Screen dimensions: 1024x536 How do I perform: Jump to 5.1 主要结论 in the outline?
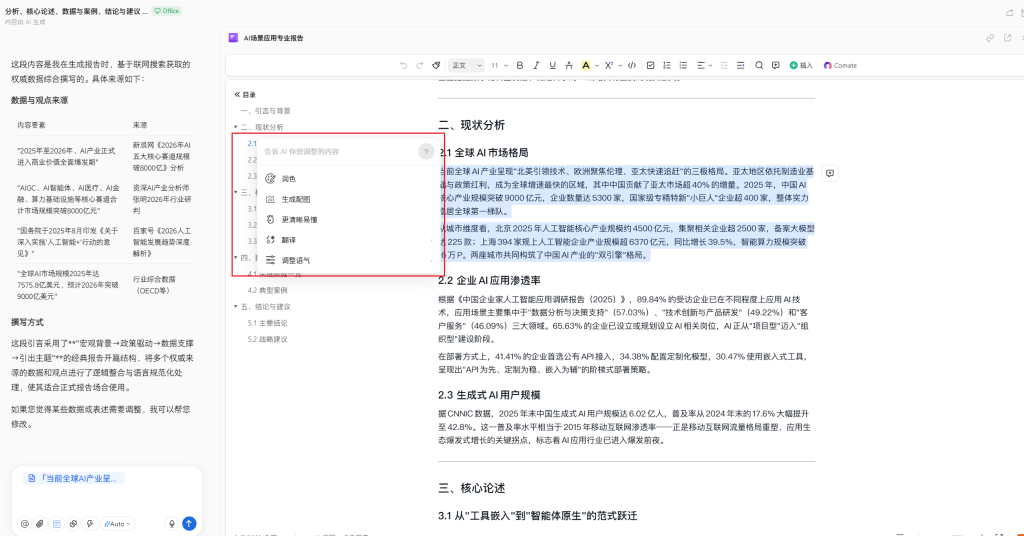pos(267,323)
